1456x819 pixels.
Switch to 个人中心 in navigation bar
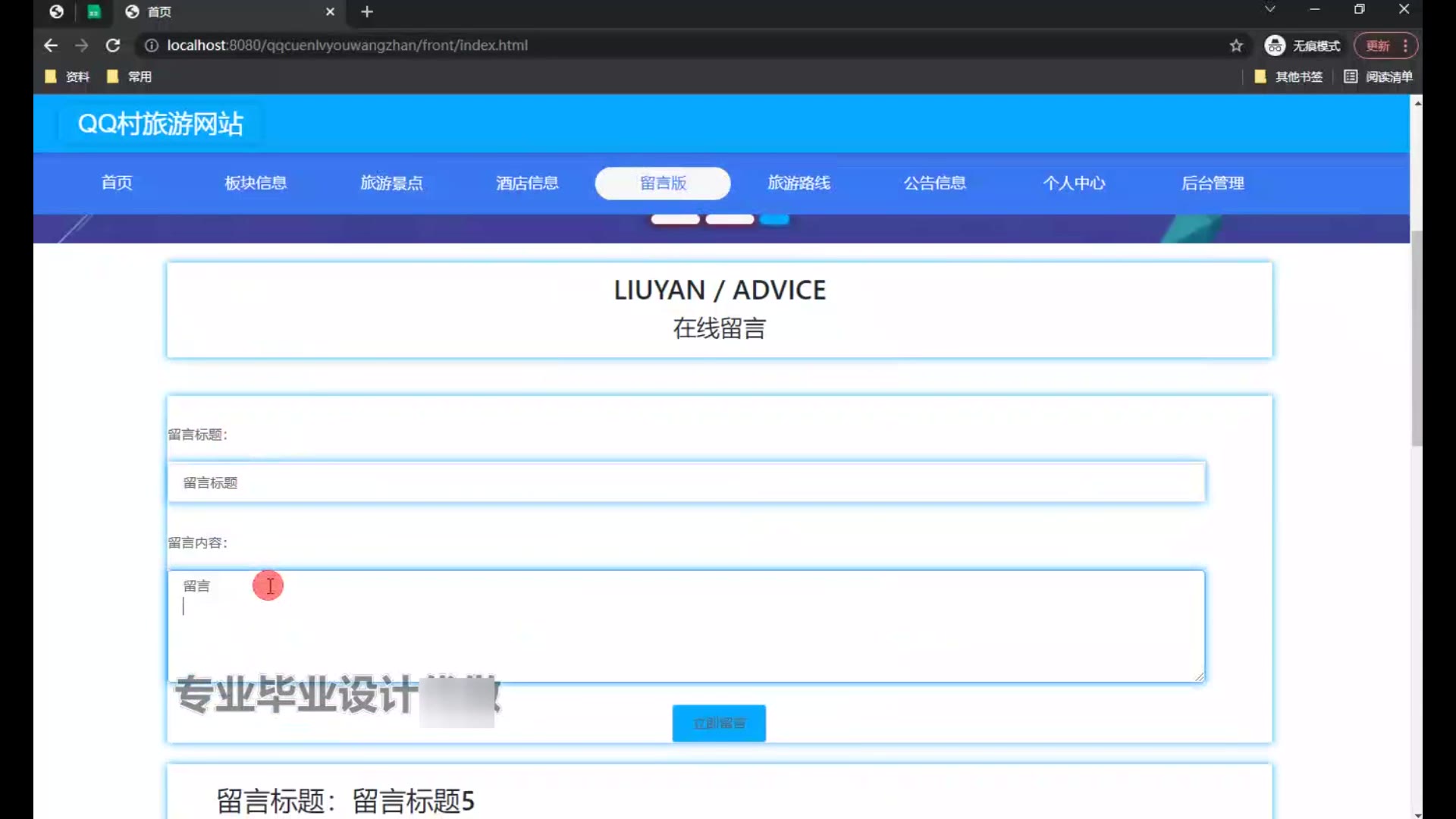pos(1073,183)
